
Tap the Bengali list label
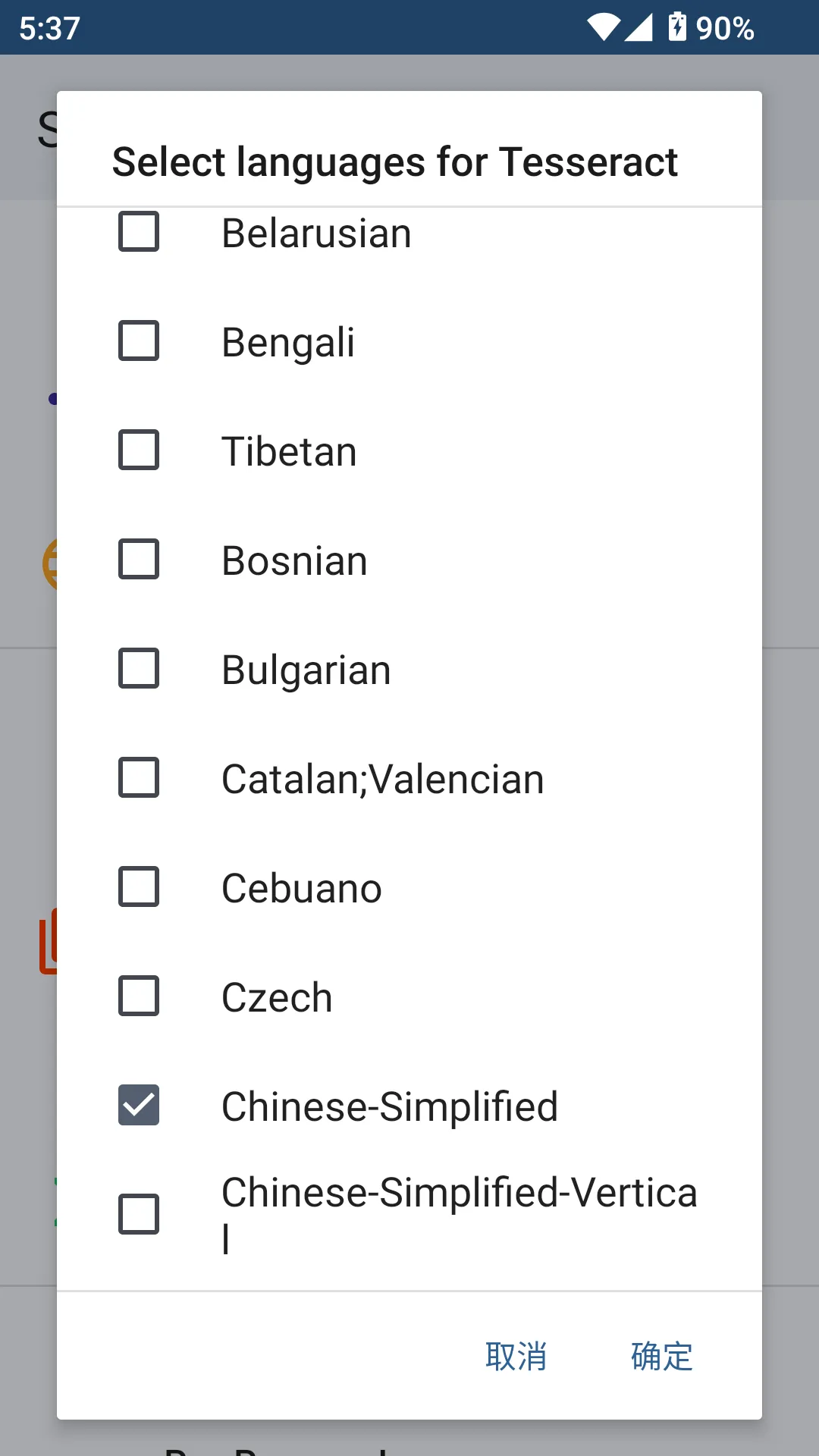pos(288,342)
